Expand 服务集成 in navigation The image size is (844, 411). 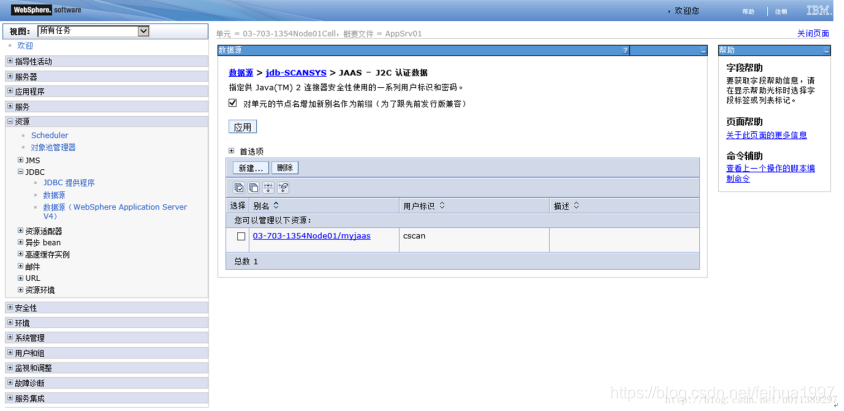tap(10, 398)
